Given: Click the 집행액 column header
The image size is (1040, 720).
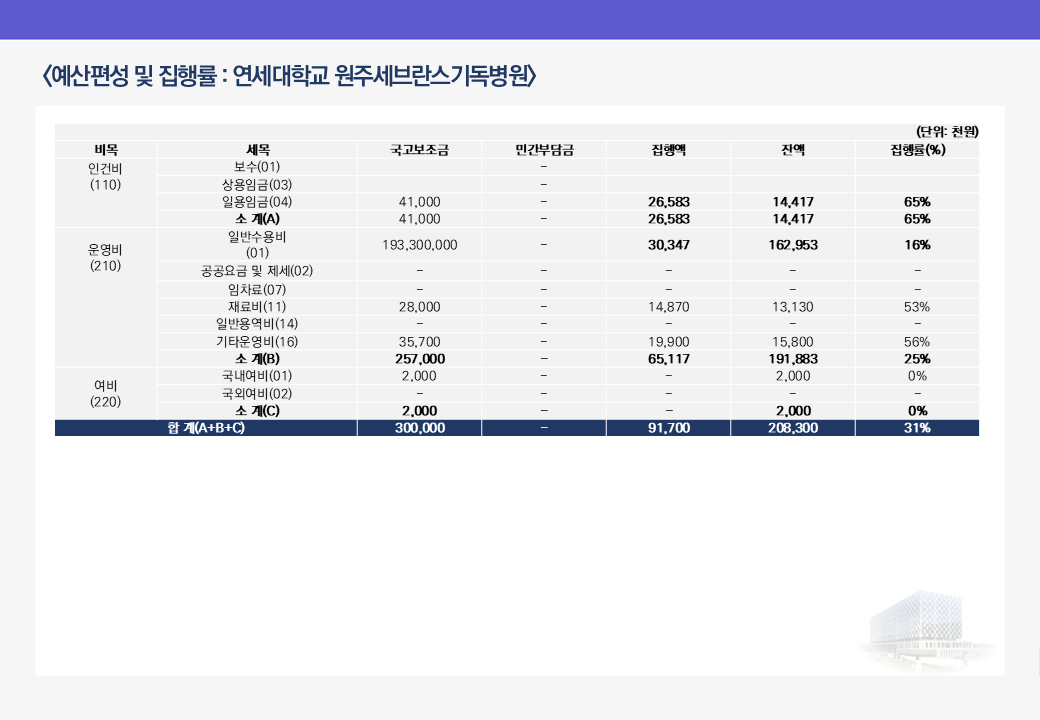Looking at the screenshot, I should click(x=668, y=150).
